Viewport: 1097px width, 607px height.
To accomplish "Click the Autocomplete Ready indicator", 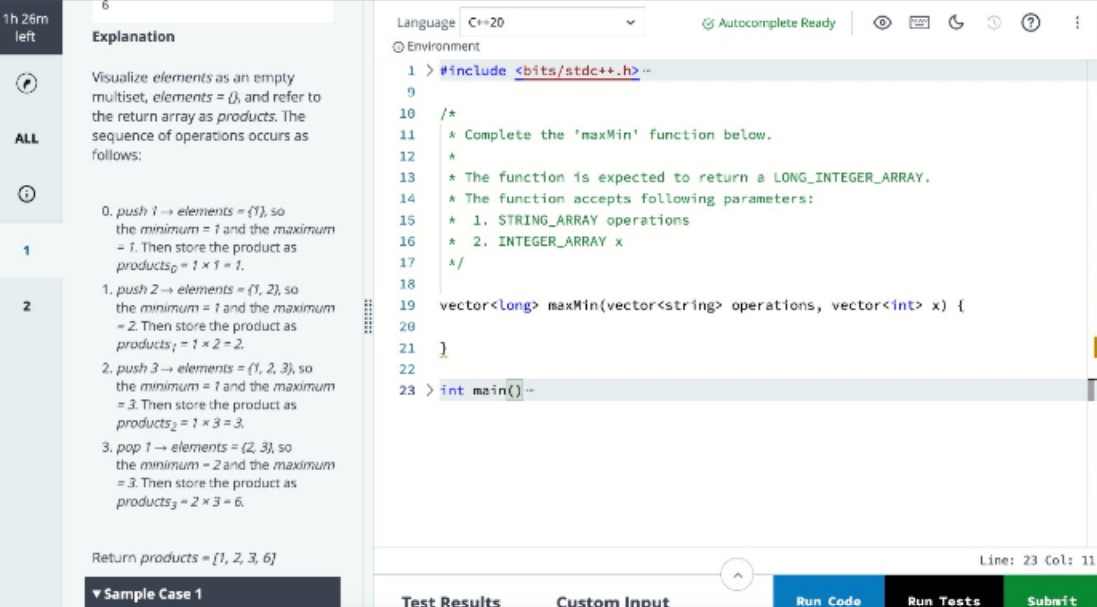I will (768, 23).
